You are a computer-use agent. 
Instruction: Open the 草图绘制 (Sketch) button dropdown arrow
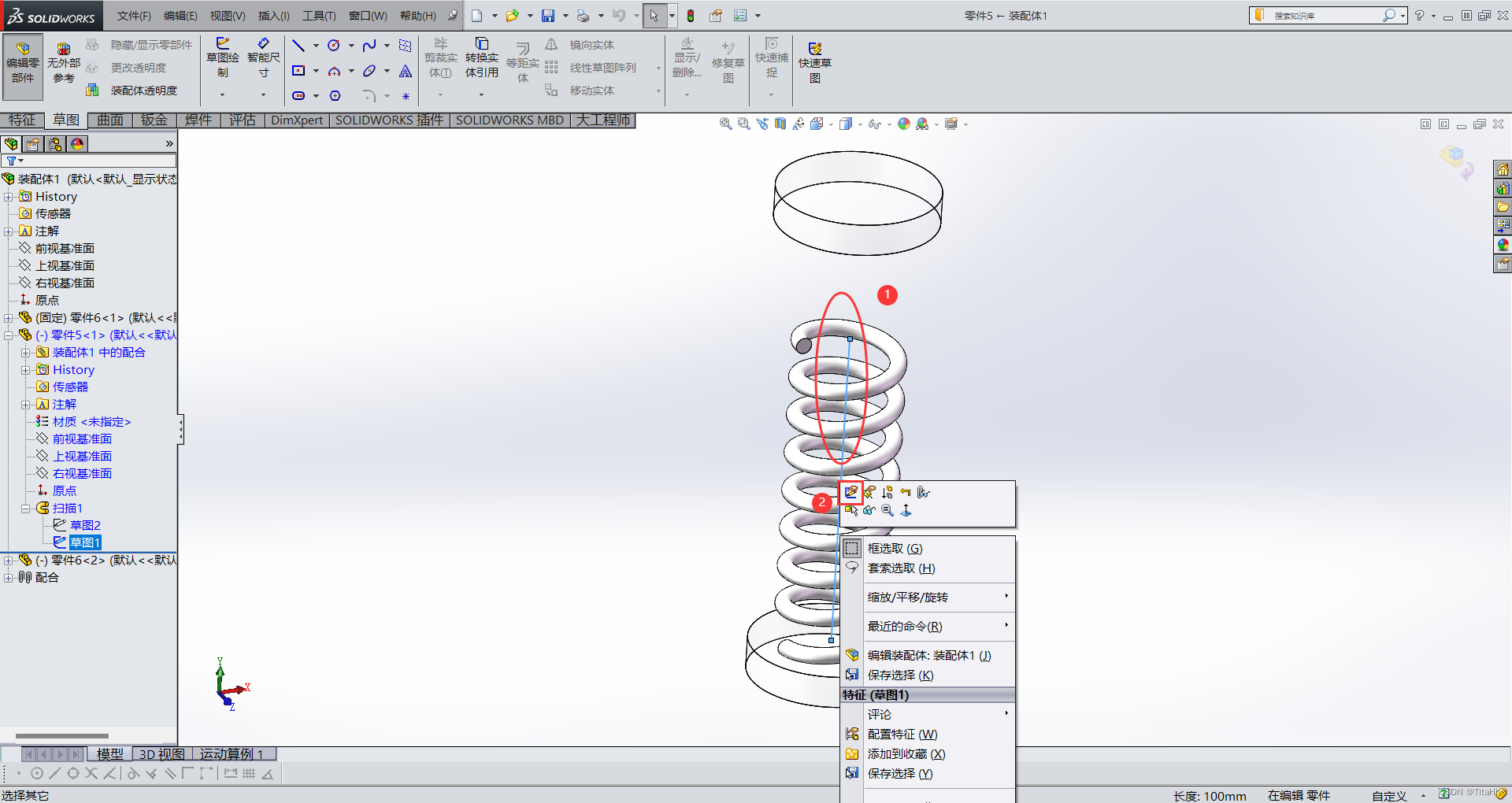point(222,95)
